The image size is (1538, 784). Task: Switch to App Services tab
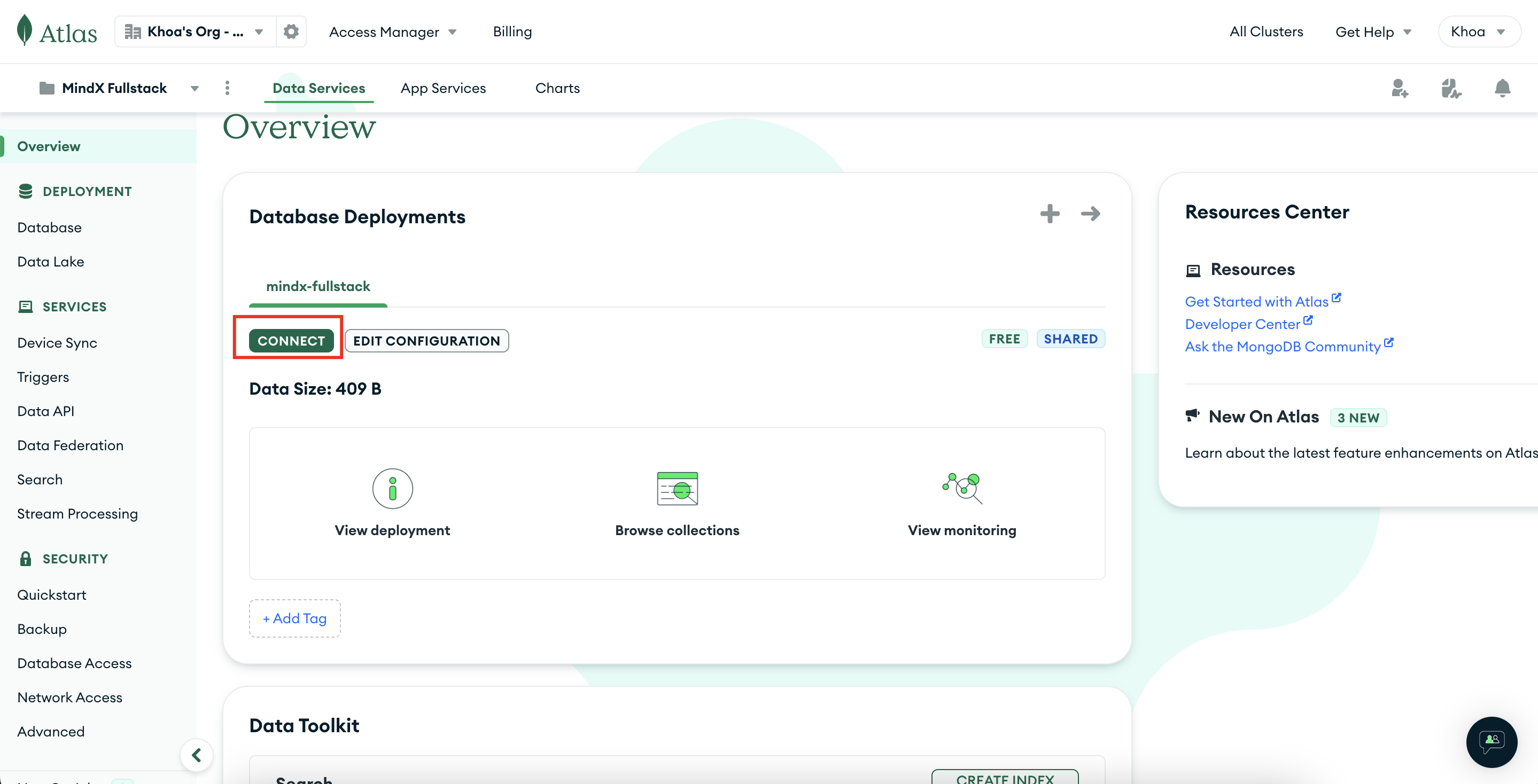tap(443, 88)
